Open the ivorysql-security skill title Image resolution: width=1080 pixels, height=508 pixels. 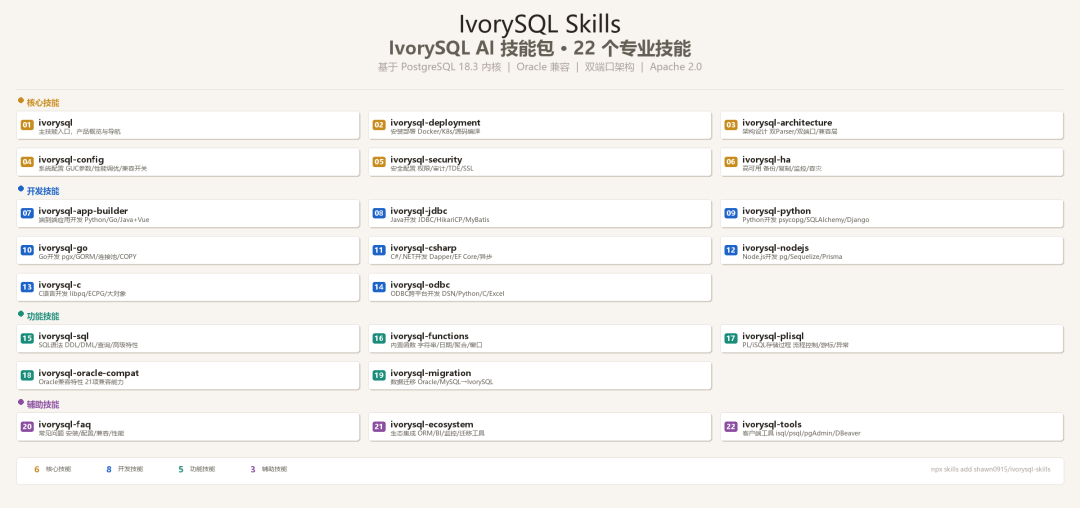point(426,160)
